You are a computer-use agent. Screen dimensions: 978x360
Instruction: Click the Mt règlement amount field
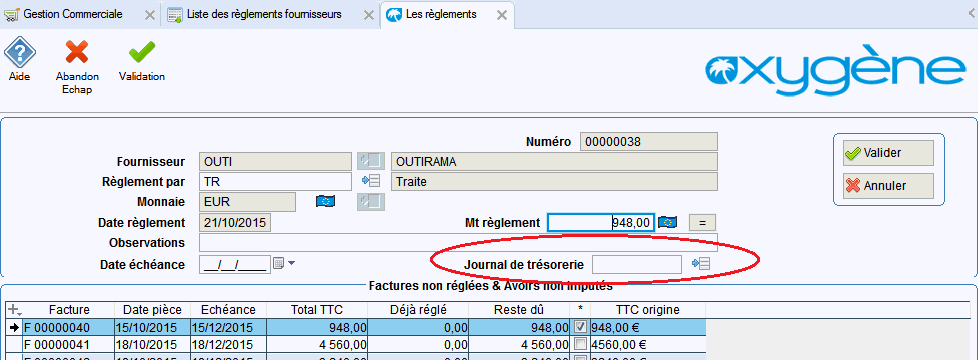[601, 223]
